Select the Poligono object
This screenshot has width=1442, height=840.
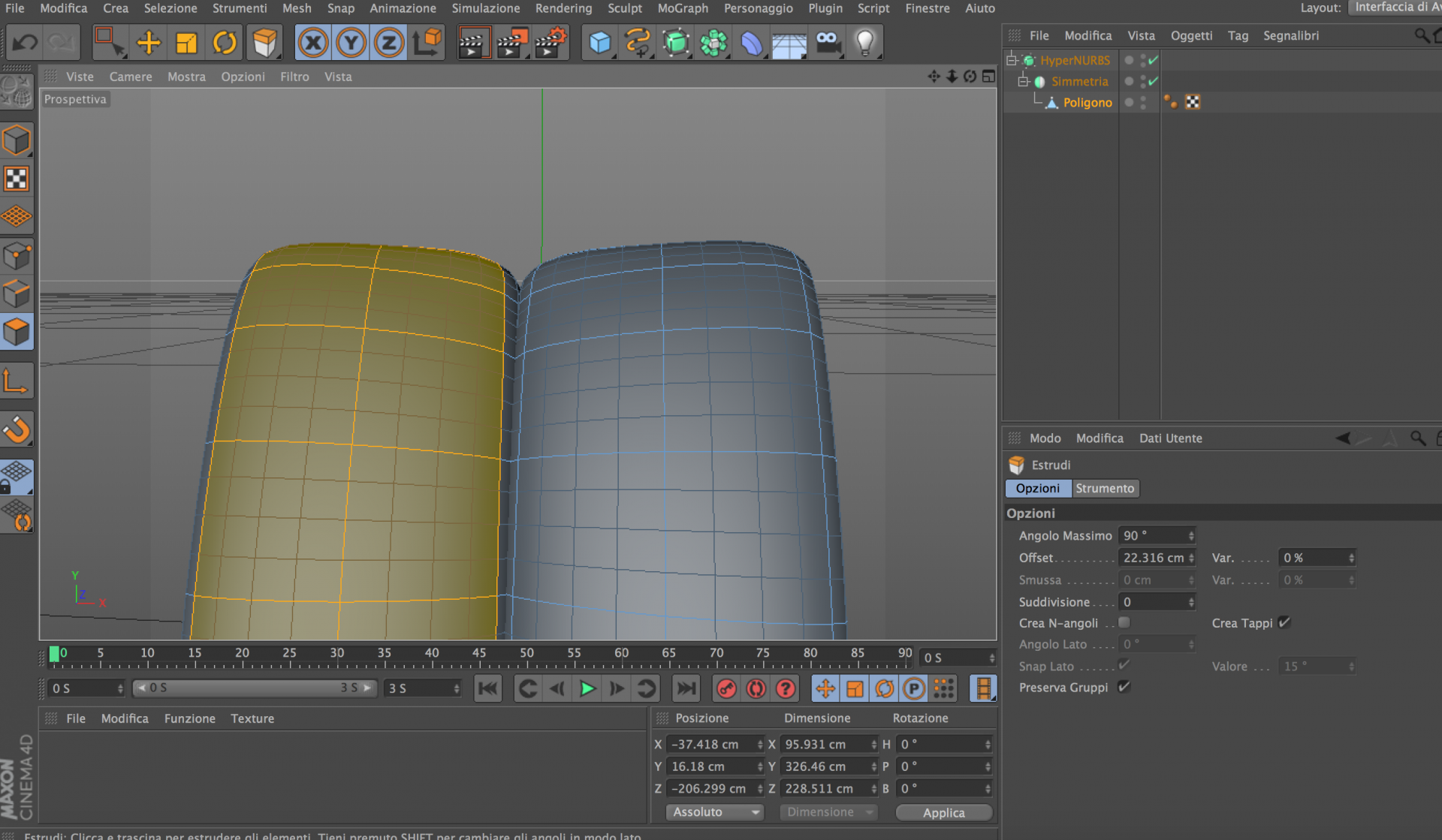[1088, 102]
